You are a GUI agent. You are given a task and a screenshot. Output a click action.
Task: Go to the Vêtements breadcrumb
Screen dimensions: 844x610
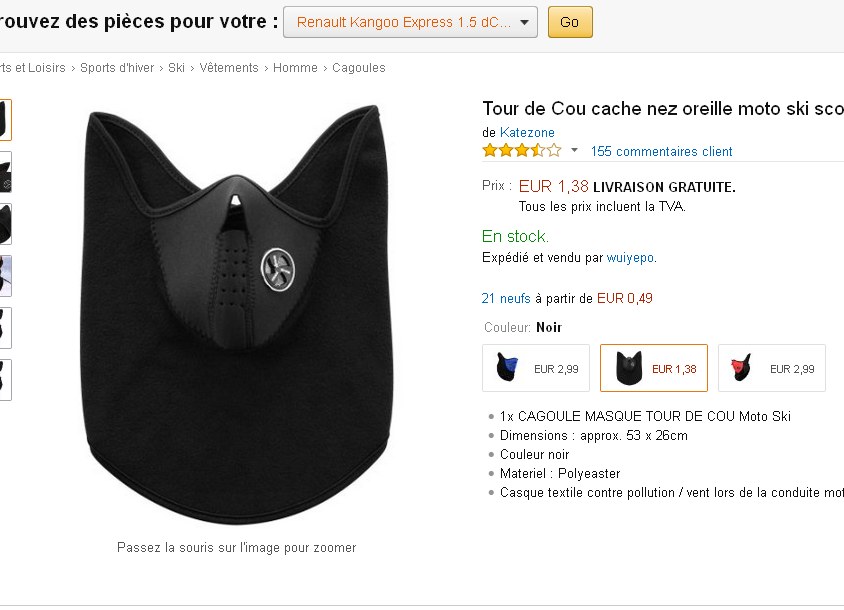click(228, 68)
